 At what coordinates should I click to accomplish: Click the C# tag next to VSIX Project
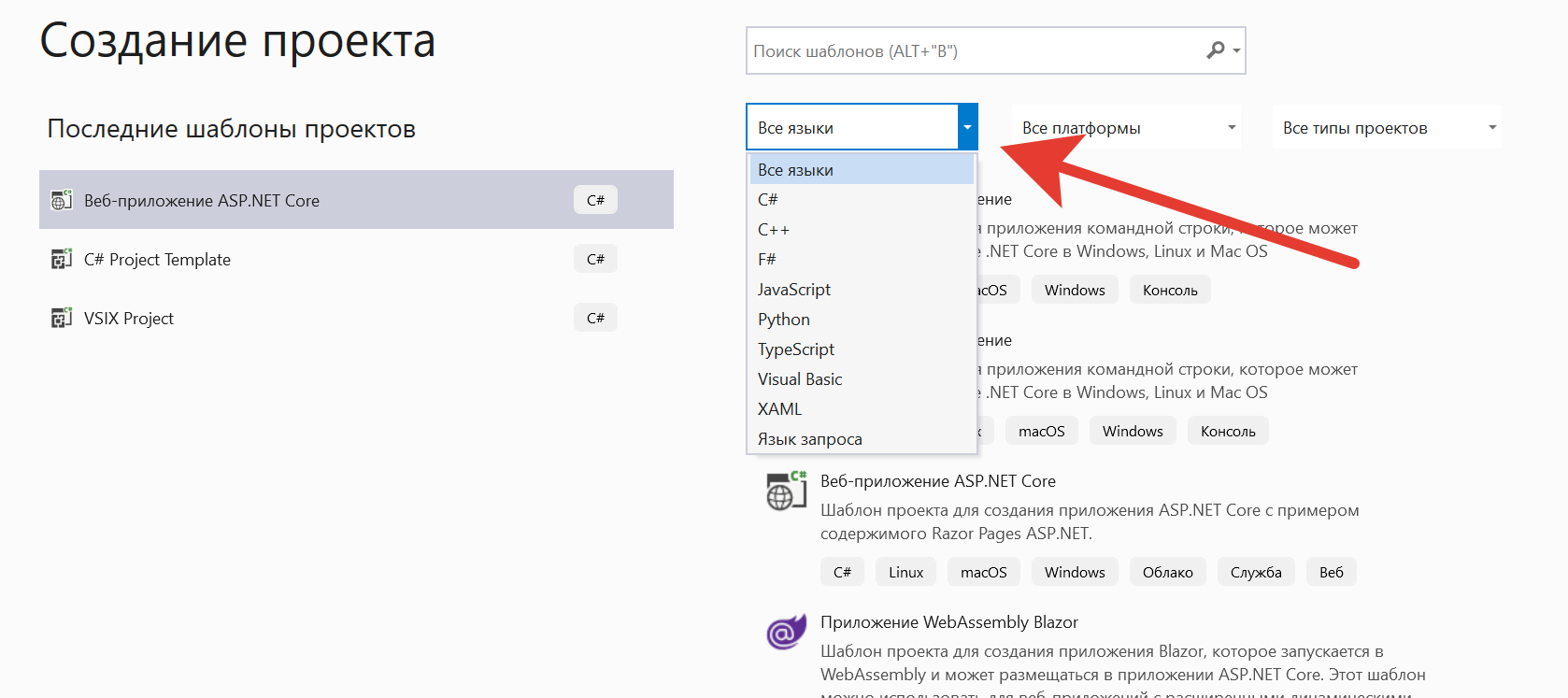[x=595, y=318]
